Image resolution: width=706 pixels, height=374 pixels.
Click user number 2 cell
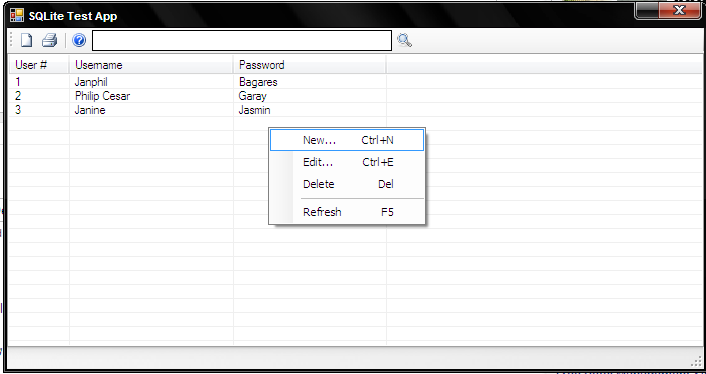[x=18, y=96]
